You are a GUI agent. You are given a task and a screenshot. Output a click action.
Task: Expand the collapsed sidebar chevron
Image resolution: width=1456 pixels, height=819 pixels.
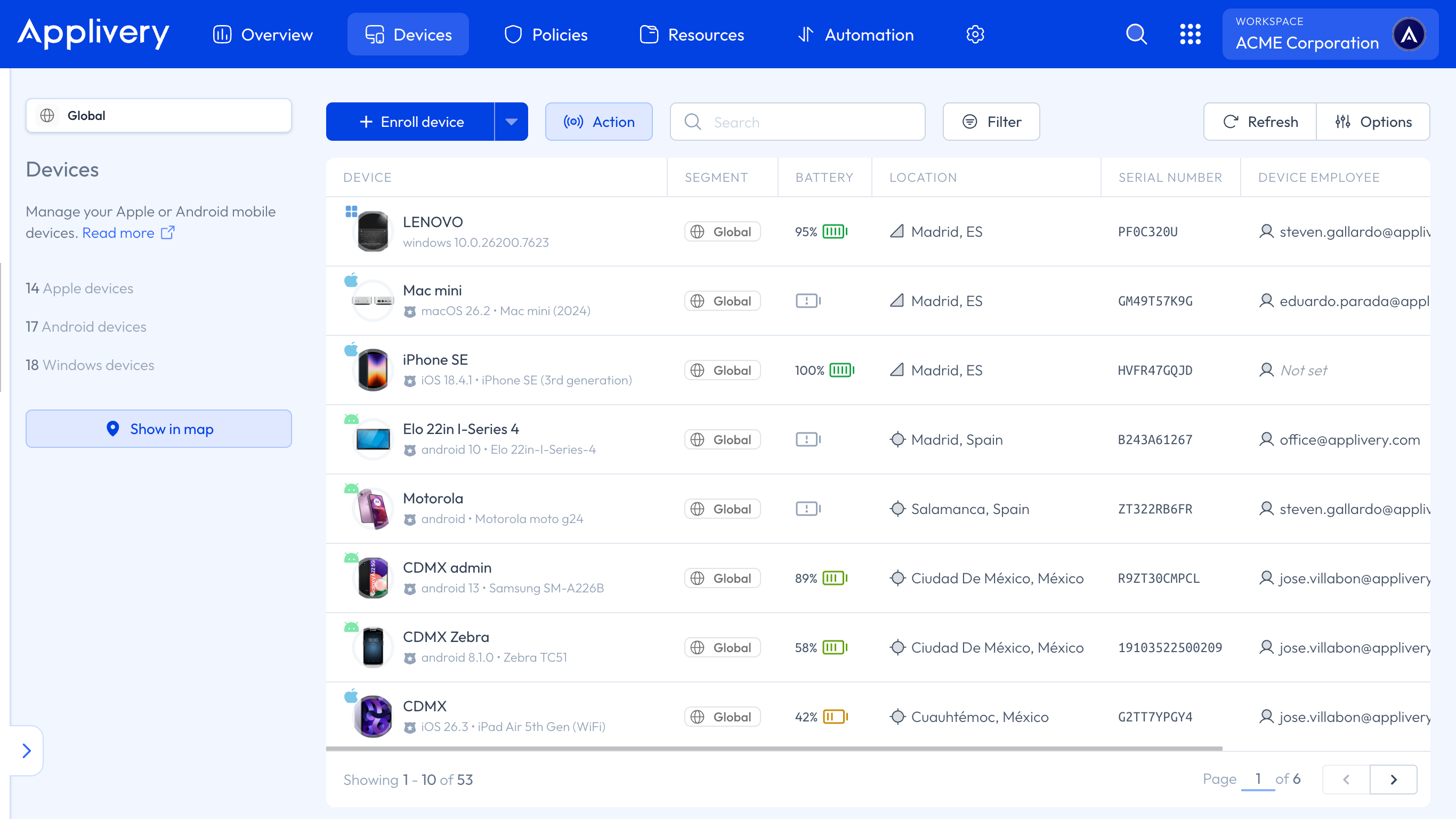(27, 751)
